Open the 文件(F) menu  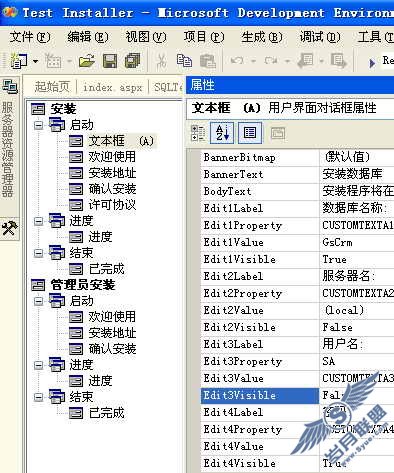click(30, 36)
